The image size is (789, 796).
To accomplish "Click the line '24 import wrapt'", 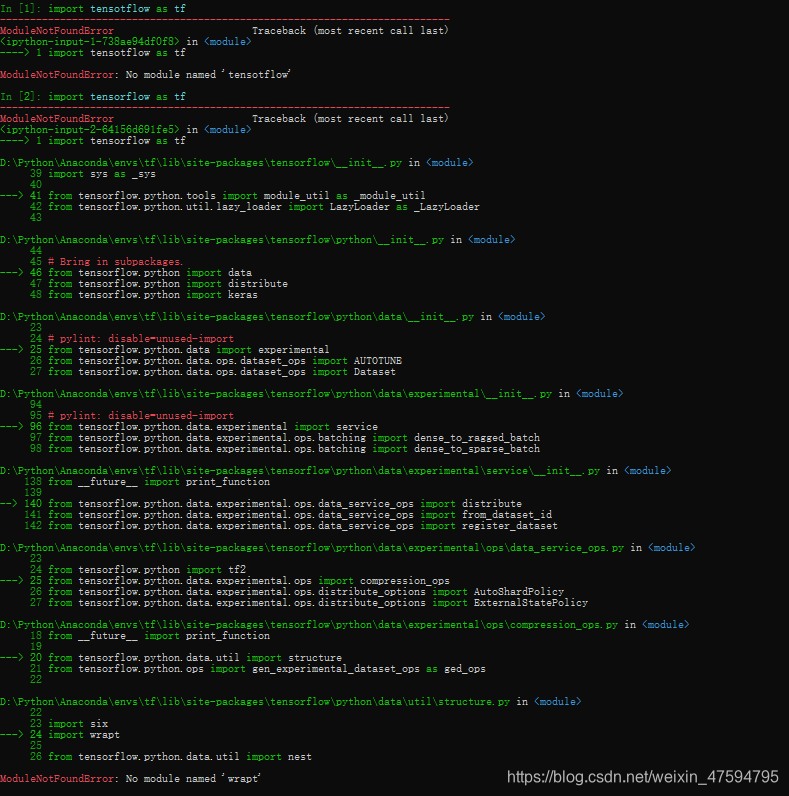I will (60, 736).
